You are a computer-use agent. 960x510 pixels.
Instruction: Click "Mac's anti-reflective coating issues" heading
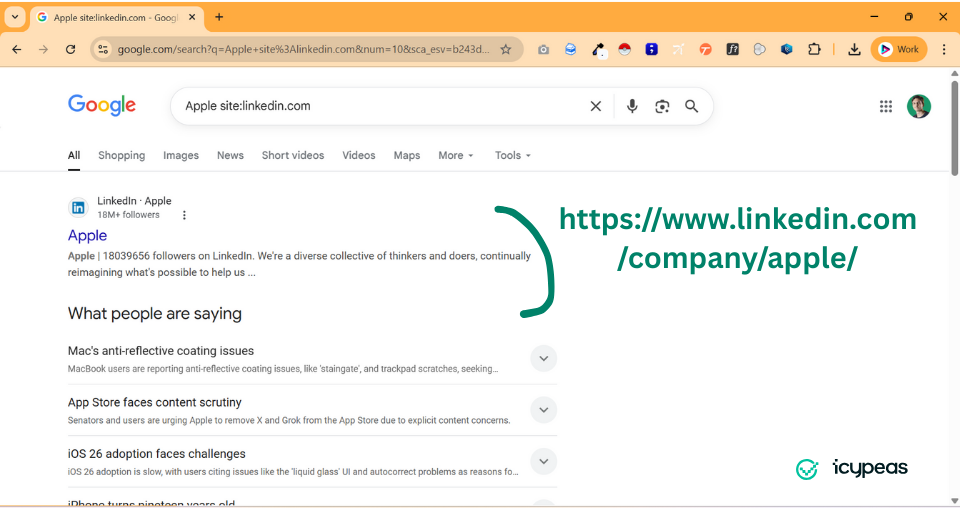(x=161, y=351)
